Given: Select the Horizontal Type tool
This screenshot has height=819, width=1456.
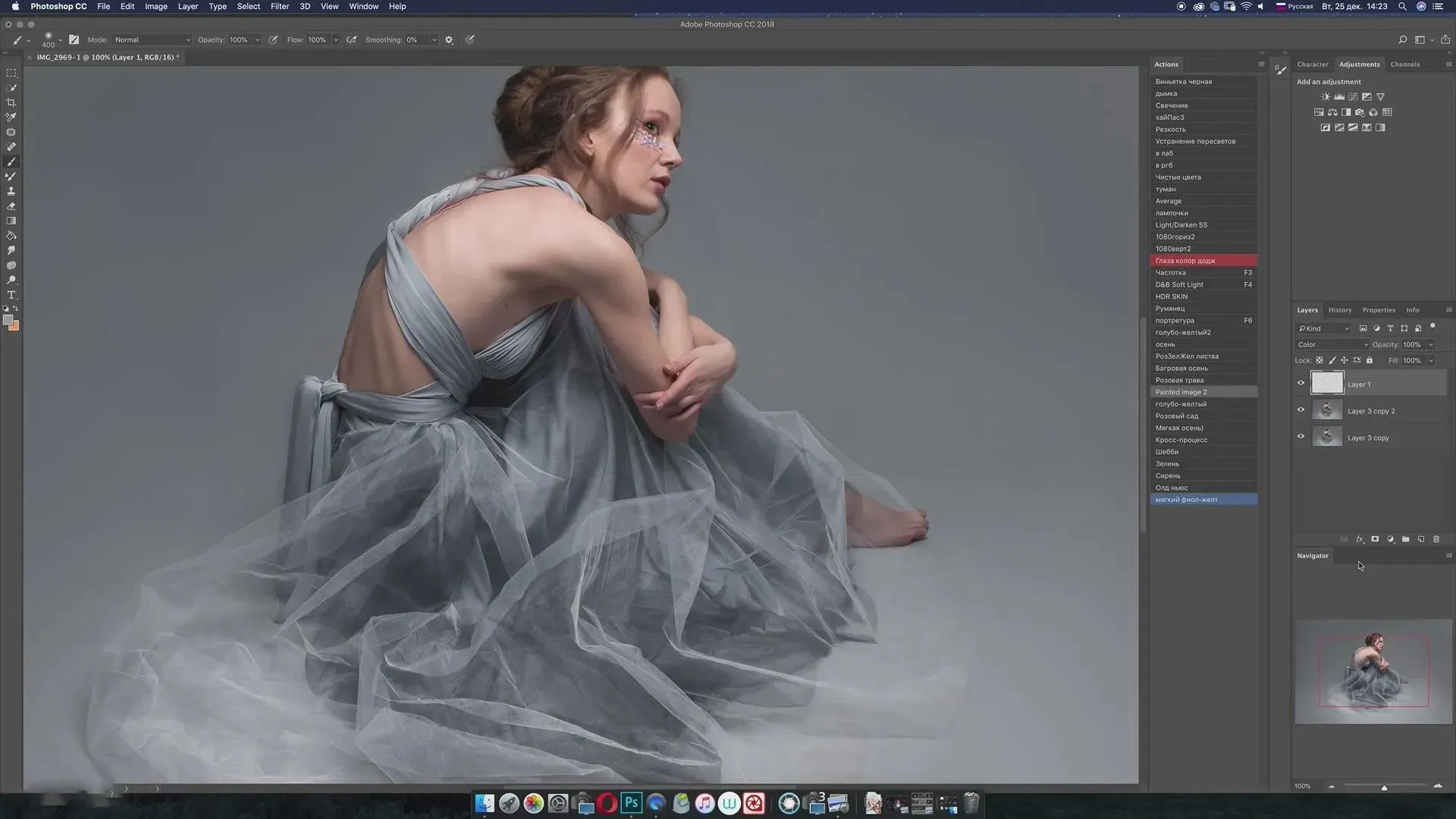Looking at the screenshot, I should coord(11,295).
